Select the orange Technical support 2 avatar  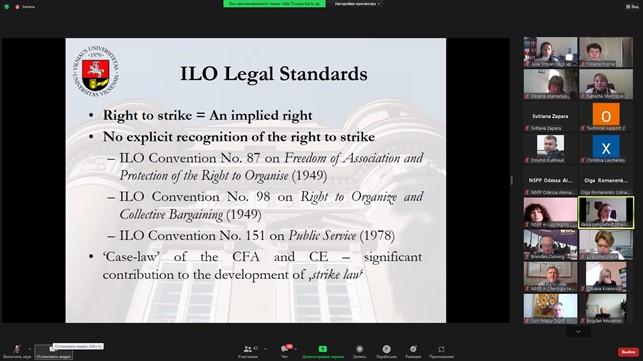pos(606,115)
